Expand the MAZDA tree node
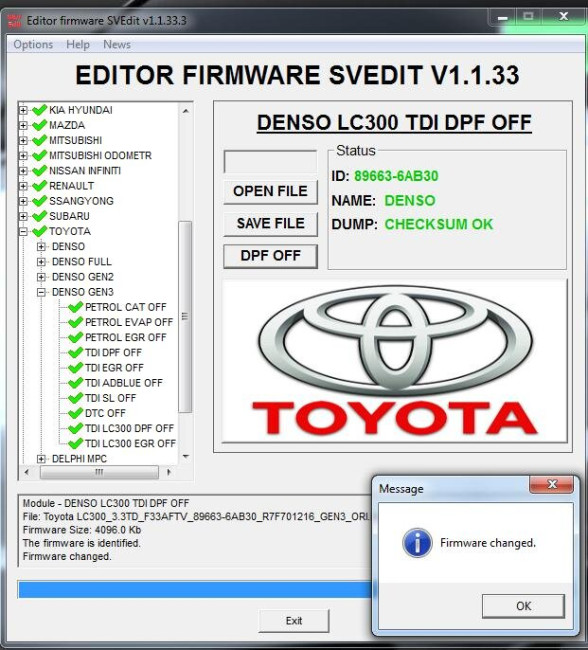 pos(24,125)
